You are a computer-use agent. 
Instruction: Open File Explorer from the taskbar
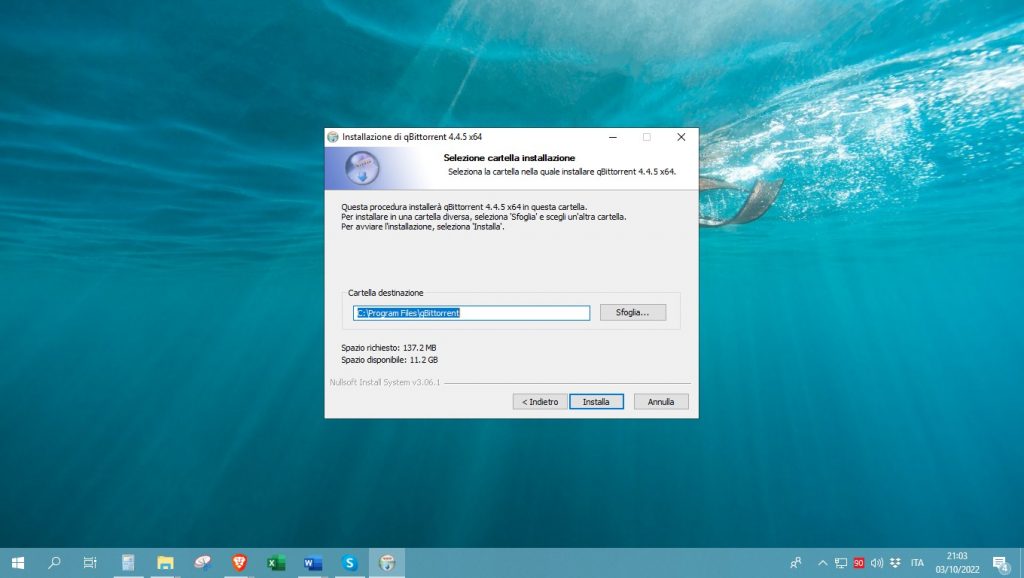click(x=164, y=563)
